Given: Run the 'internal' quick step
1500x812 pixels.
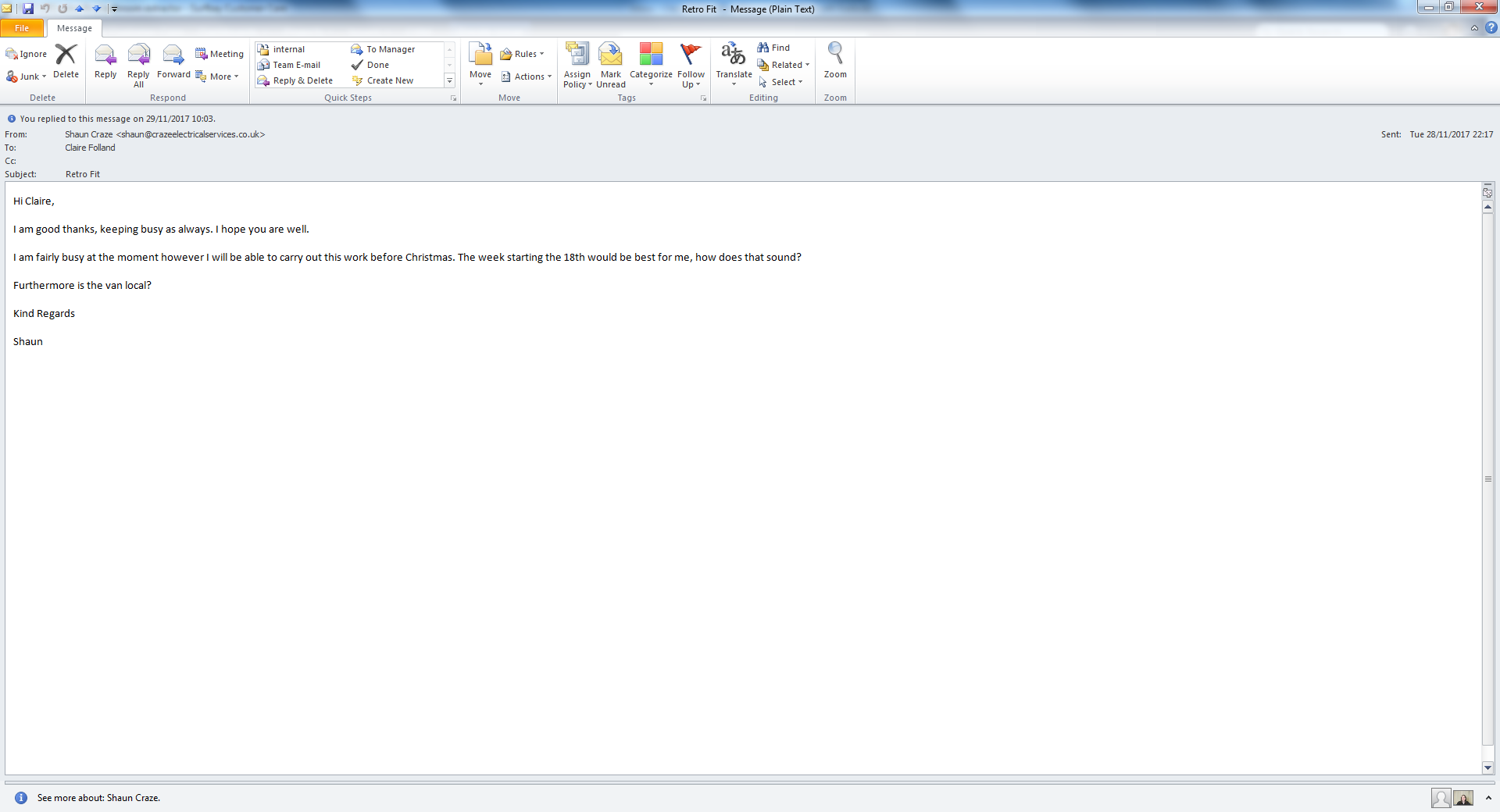Looking at the screenshot, I should (x=281, y=49).
